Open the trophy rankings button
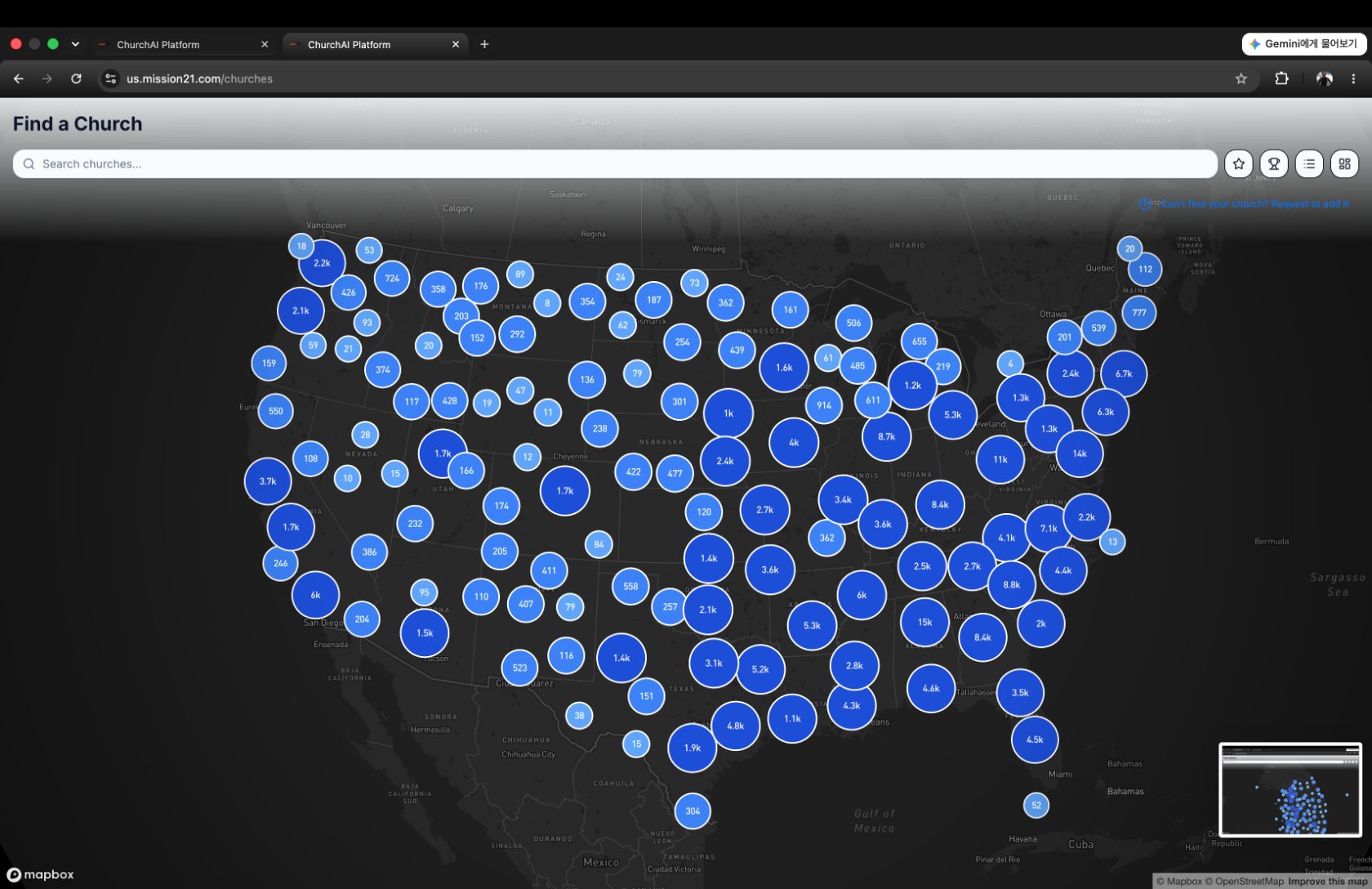The image size is (1372, 889). point(1274,164)
